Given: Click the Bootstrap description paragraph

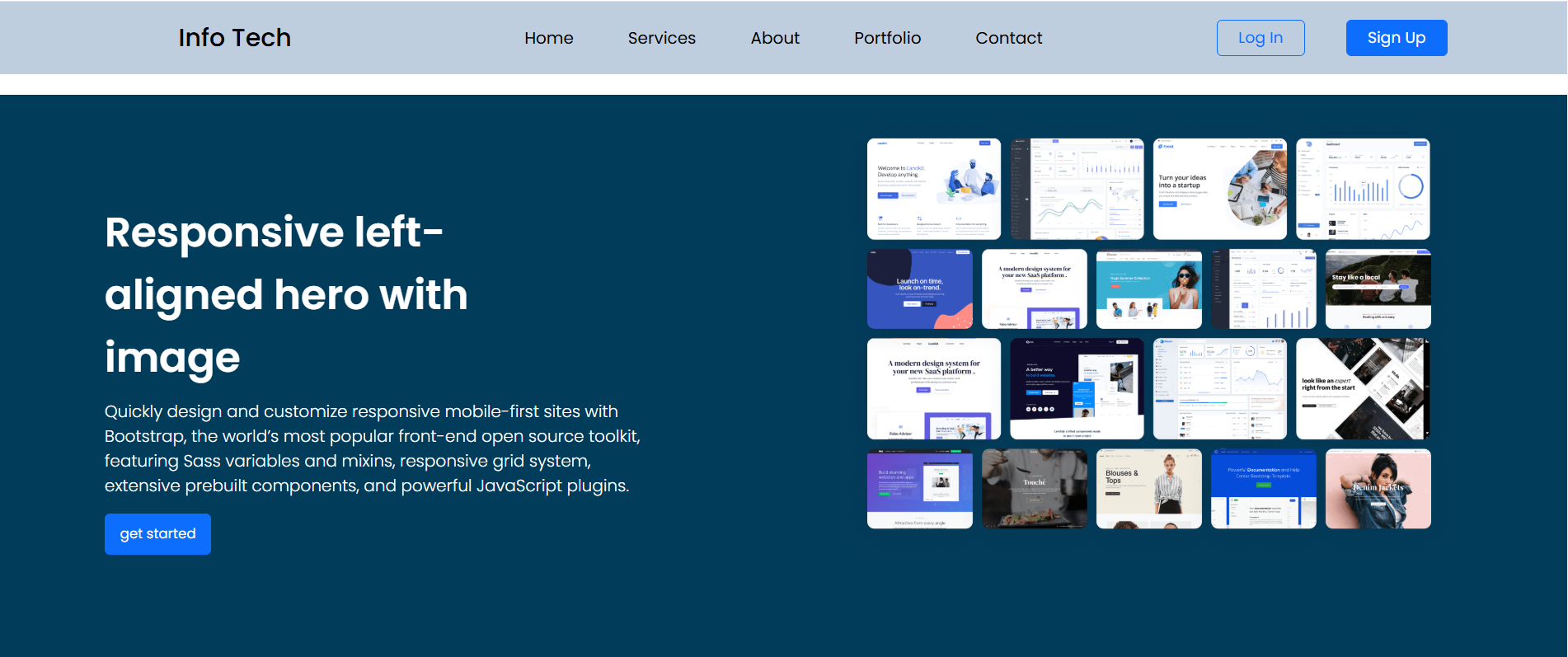Looking at the screenshot, I should [372, 448].
